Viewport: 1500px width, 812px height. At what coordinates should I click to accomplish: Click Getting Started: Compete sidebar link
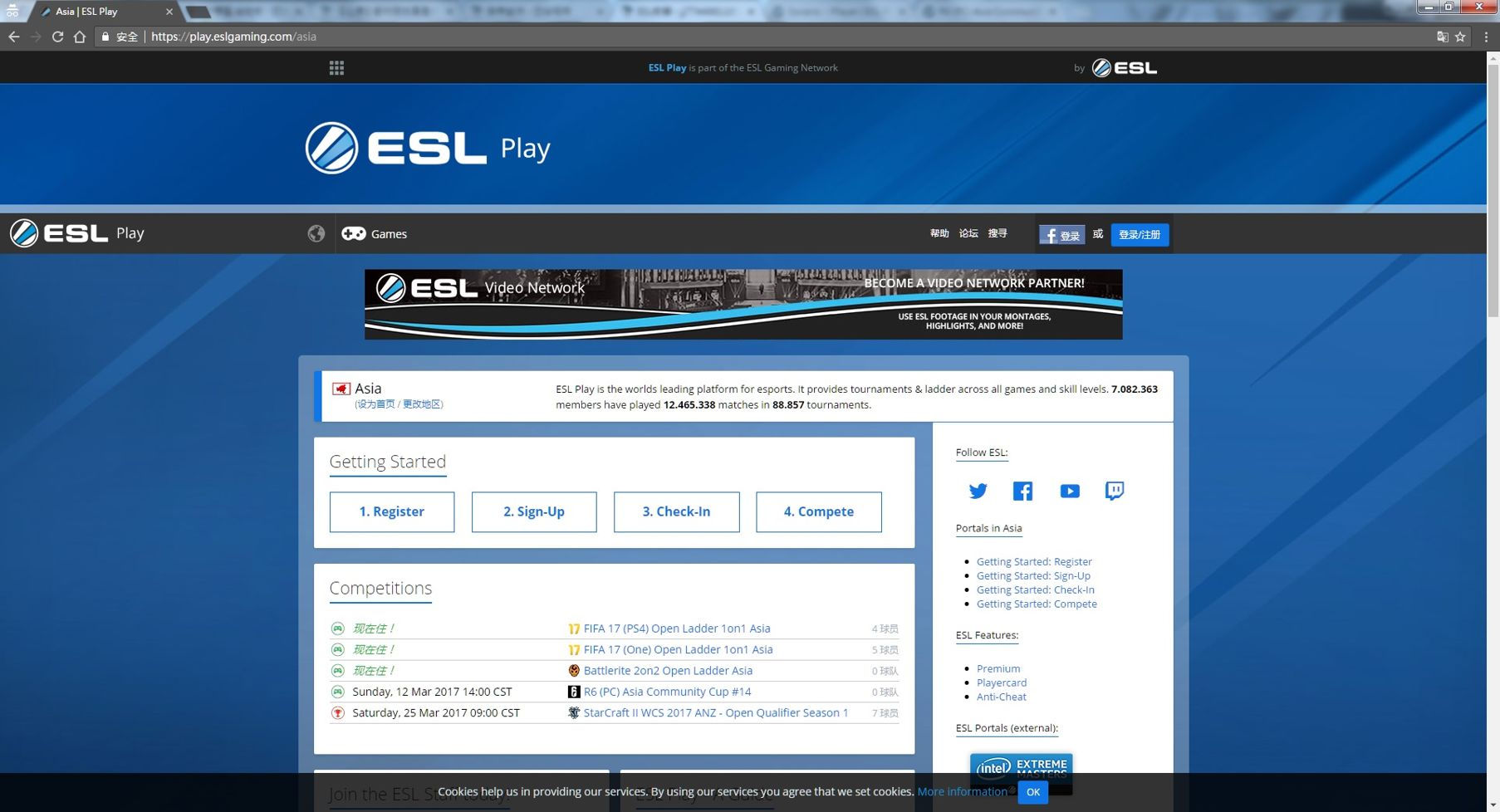click(1037, 604)
